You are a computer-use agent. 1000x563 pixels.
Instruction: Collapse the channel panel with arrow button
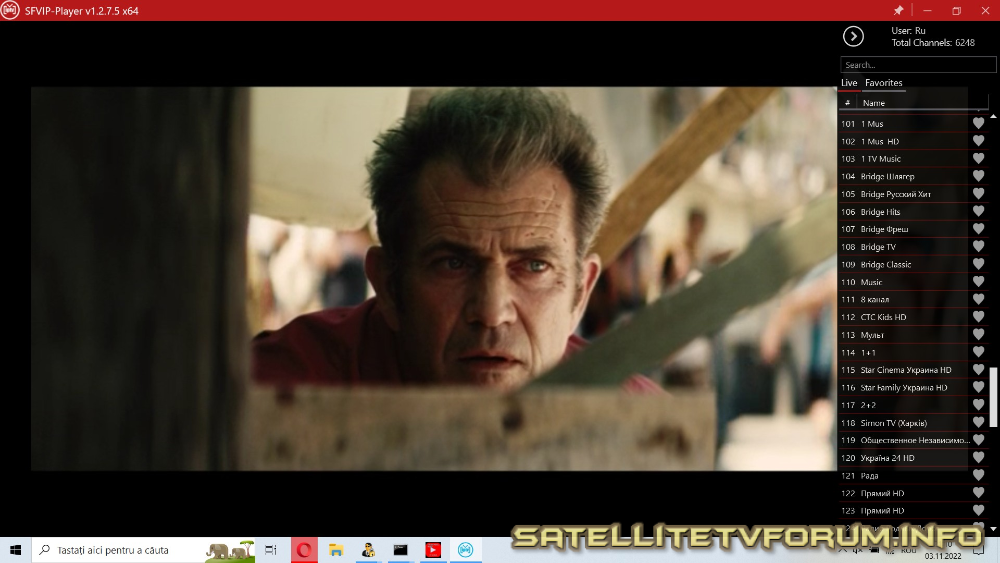[x=853, y=36]
